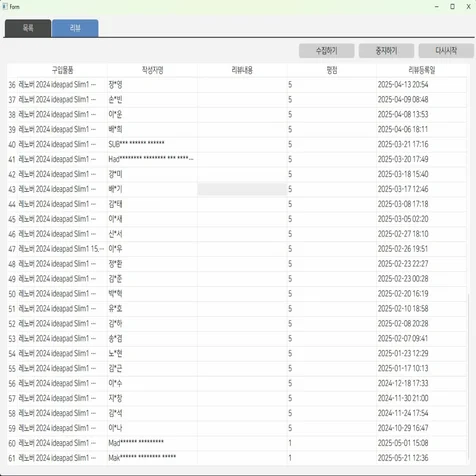Screen dimensions: 476x476
Task: Click the 리뷰등록일 column header
Action: tap(422, 70)
